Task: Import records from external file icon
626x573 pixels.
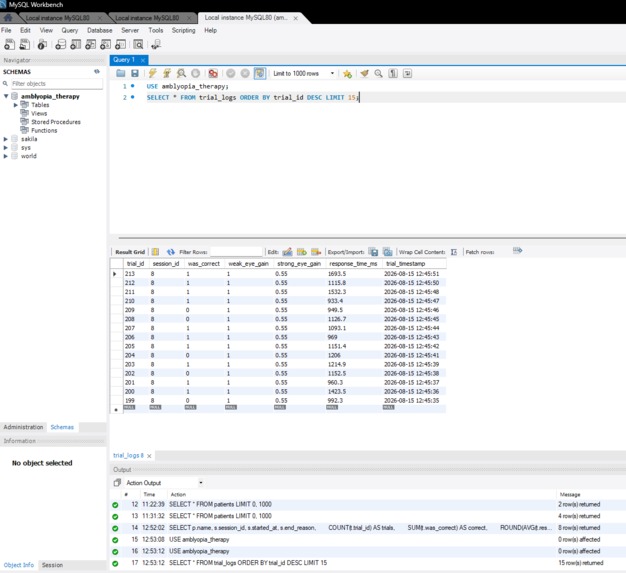Action: (x=387, y=252)
